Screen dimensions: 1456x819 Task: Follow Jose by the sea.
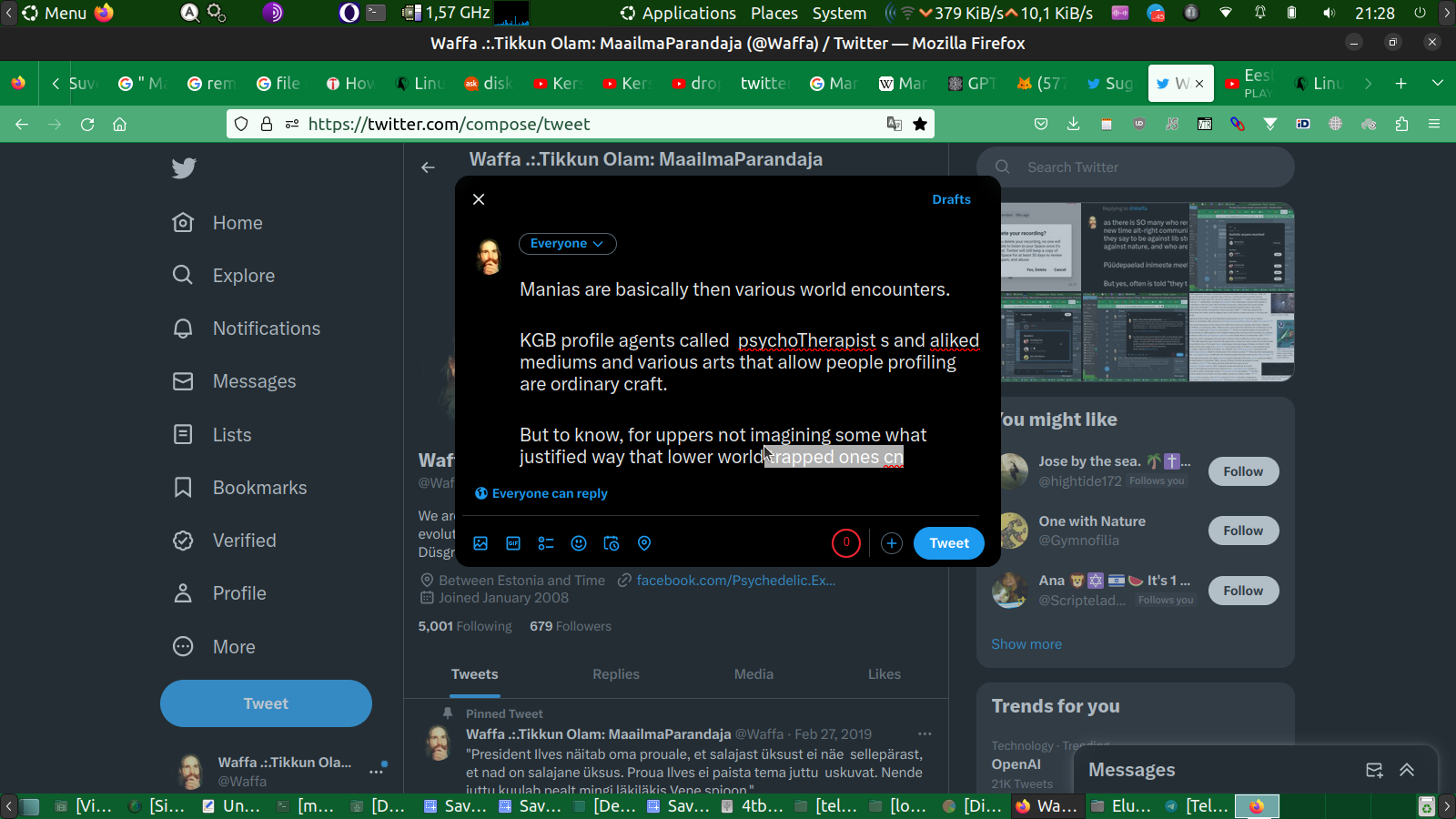[1243, 471]
